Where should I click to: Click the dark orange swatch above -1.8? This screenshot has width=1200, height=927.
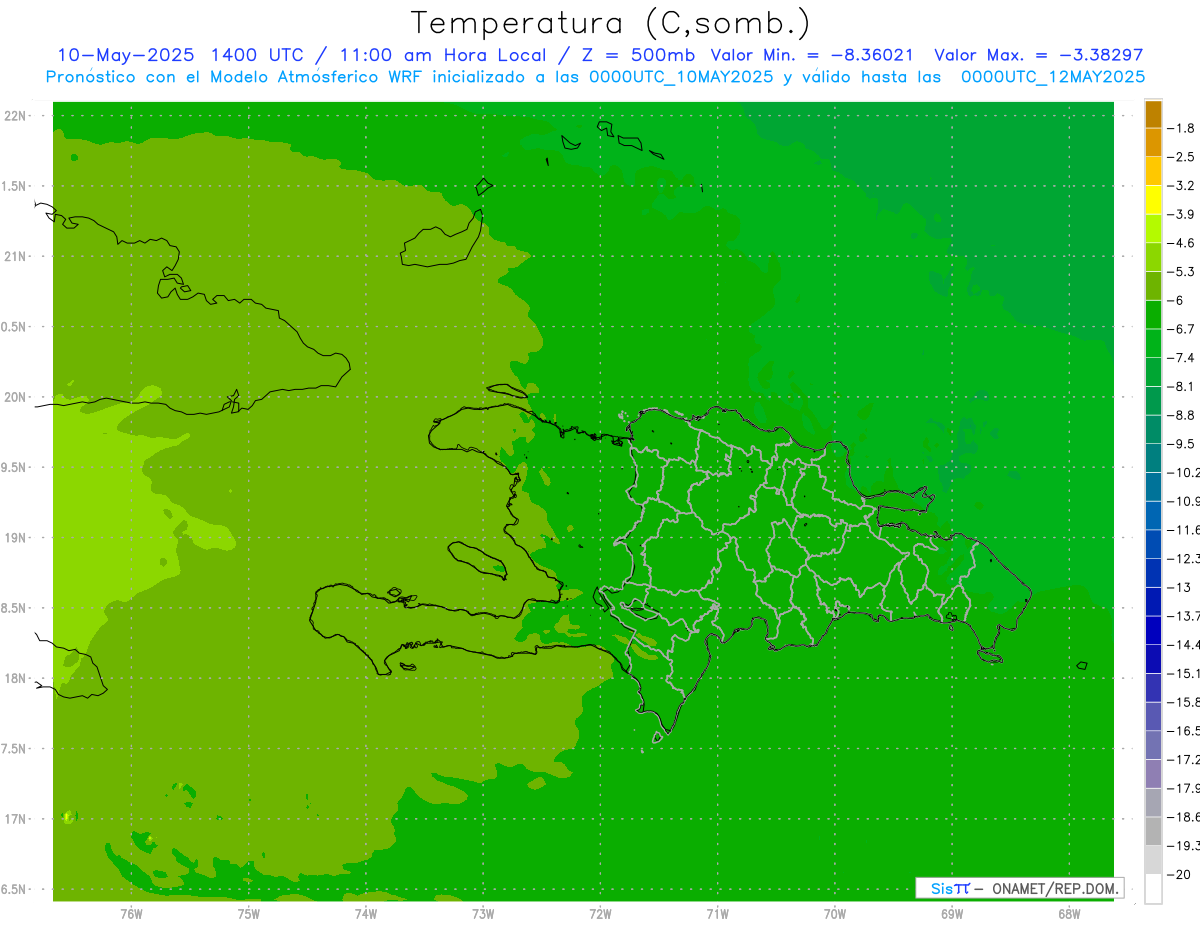tap(1153, 114)
